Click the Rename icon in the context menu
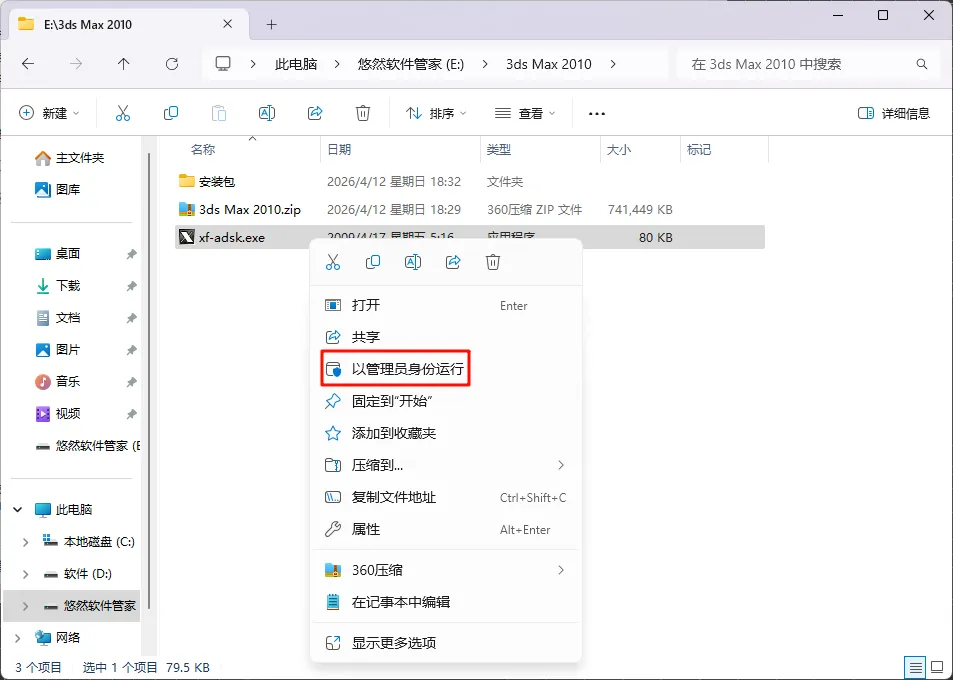 pos(413,262)
